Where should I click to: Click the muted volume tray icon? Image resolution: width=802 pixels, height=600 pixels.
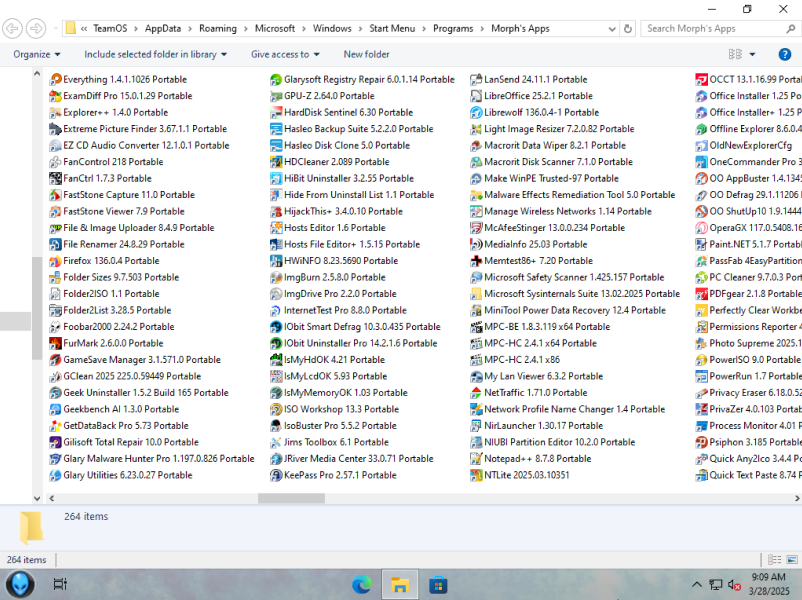734,584
